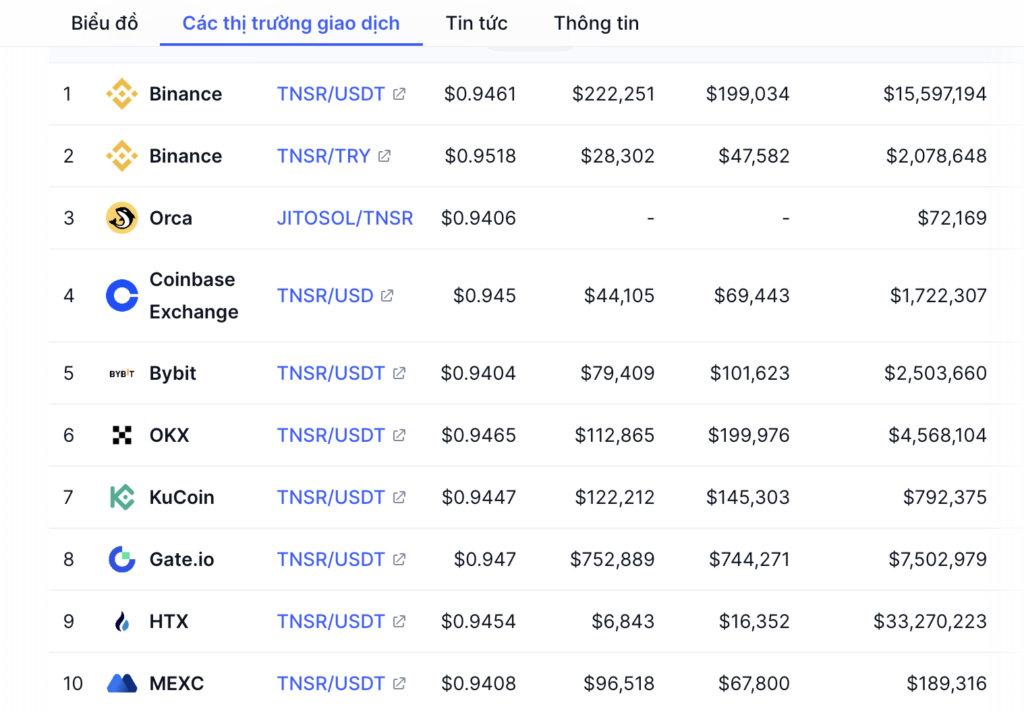This screenshot has height=711, width=1024.
Task: Select Các thị trường giao dịch tab
Action: 291,24
